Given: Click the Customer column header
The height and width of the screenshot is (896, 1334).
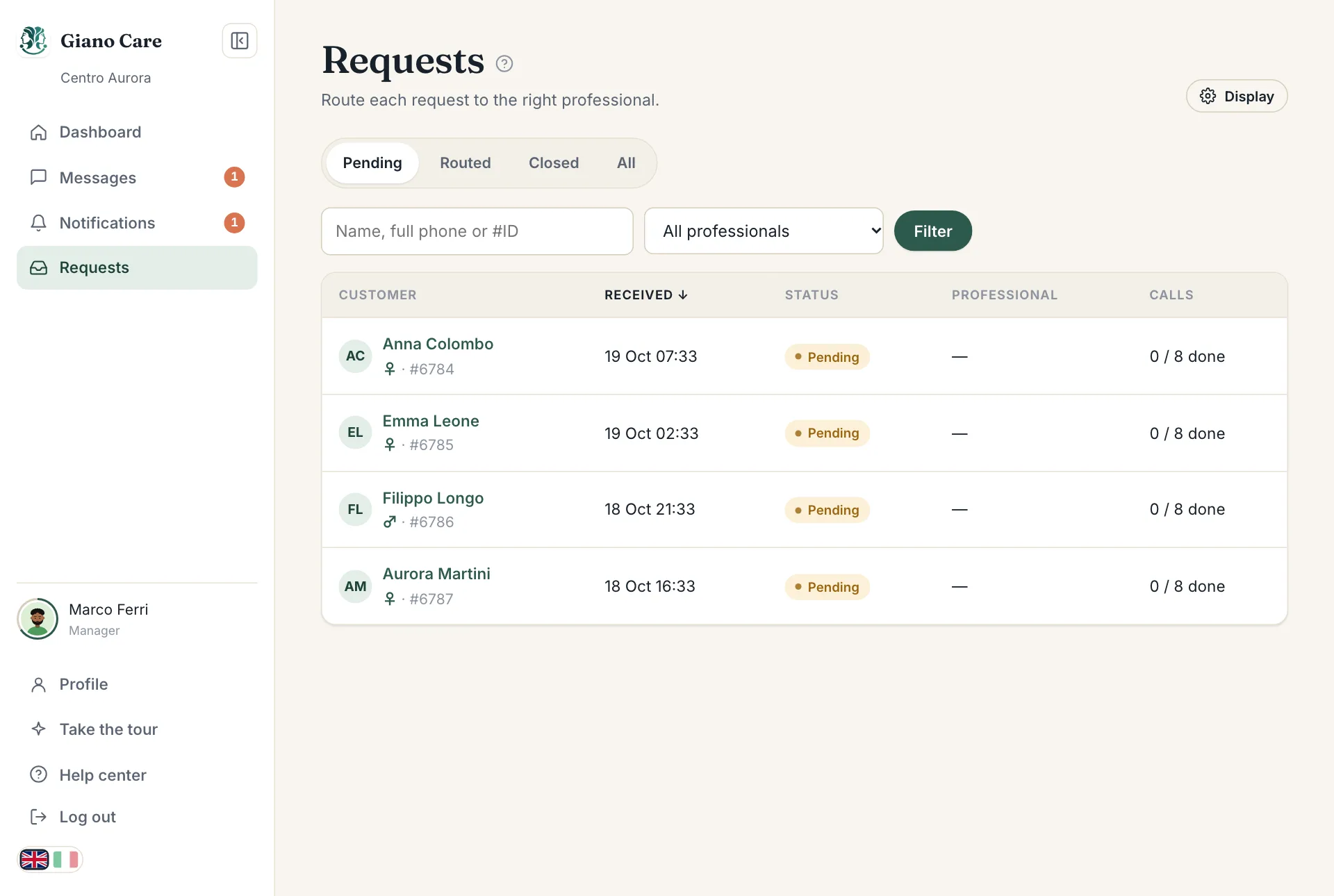Looking at the screenshot, I should tap(377, 294).
